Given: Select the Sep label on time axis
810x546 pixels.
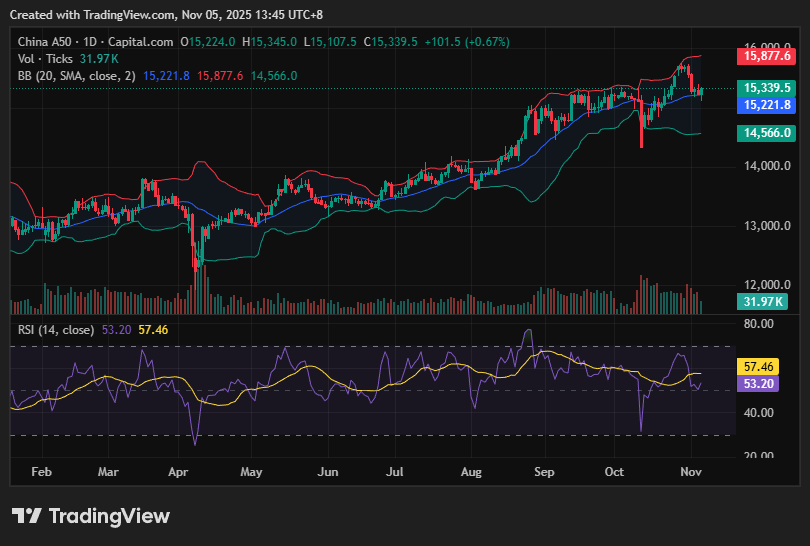Looking at the screenshot, I should pyautogui.click(x=544, y=470).
